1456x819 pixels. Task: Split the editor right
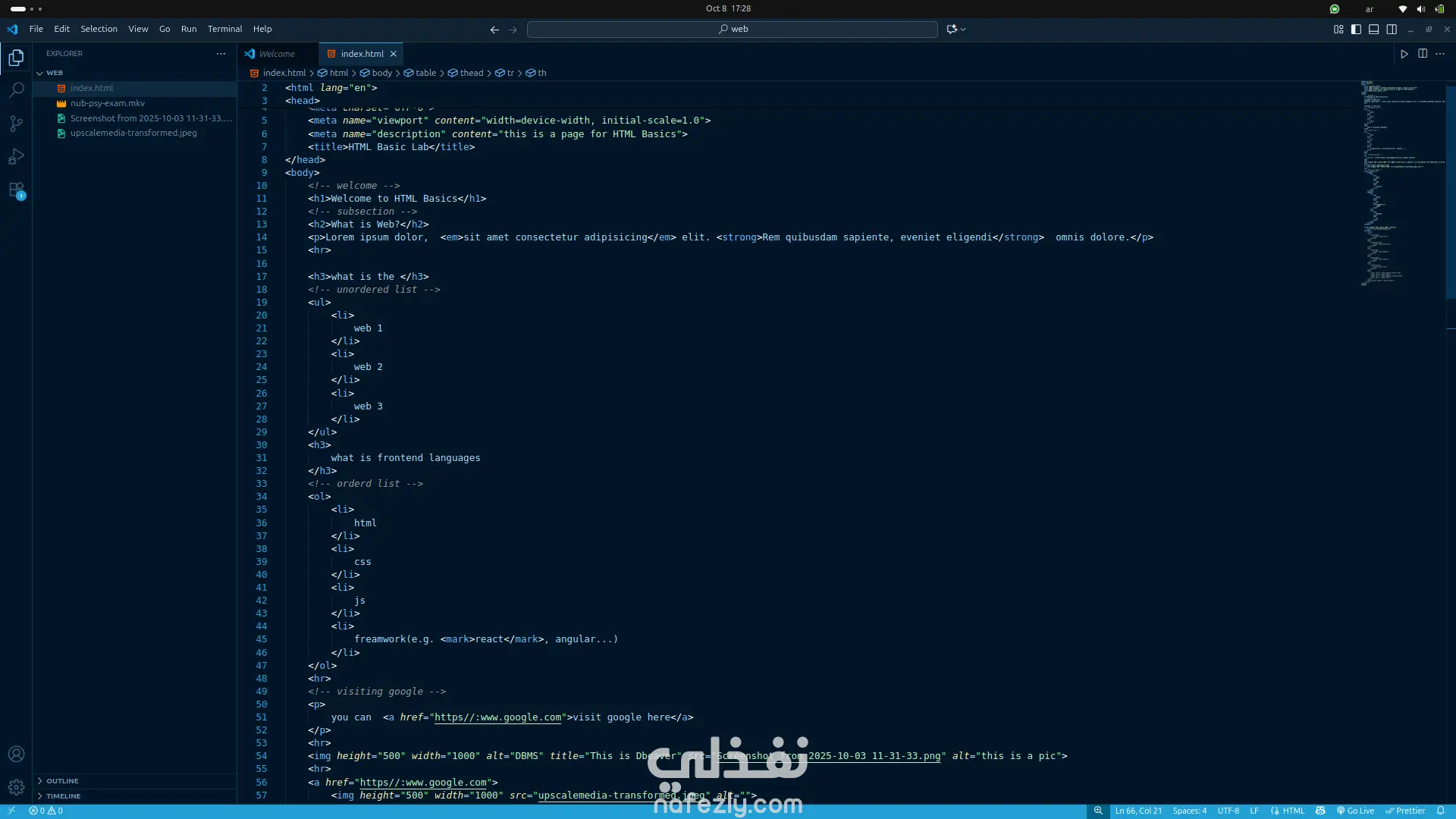click(1423, 54)
